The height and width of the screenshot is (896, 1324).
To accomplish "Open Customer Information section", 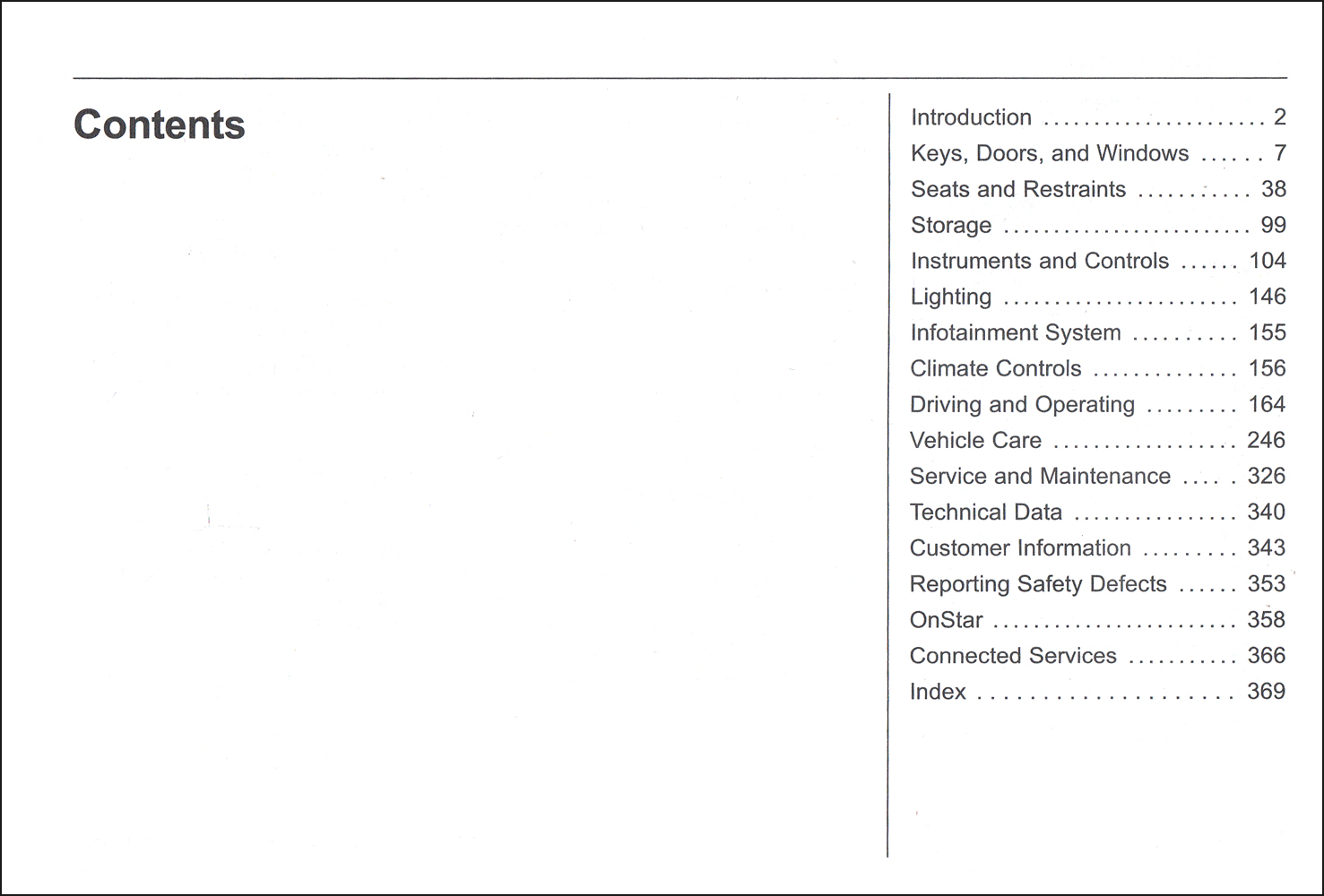I will [1098, 547].
